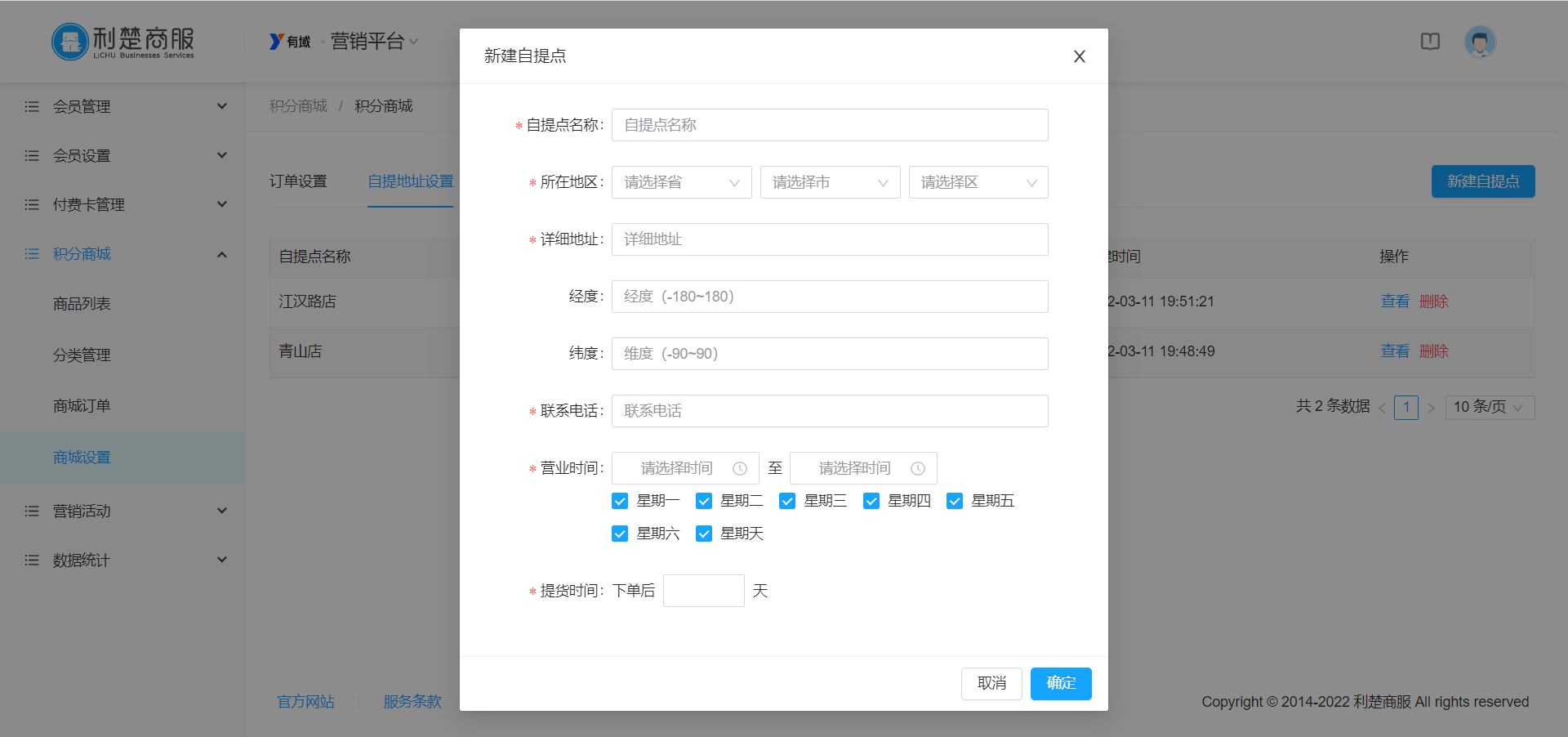Screen dimensions: 1568x737
Task: Uncheck 星期六 checkbox
Action: tap(620, 534)
